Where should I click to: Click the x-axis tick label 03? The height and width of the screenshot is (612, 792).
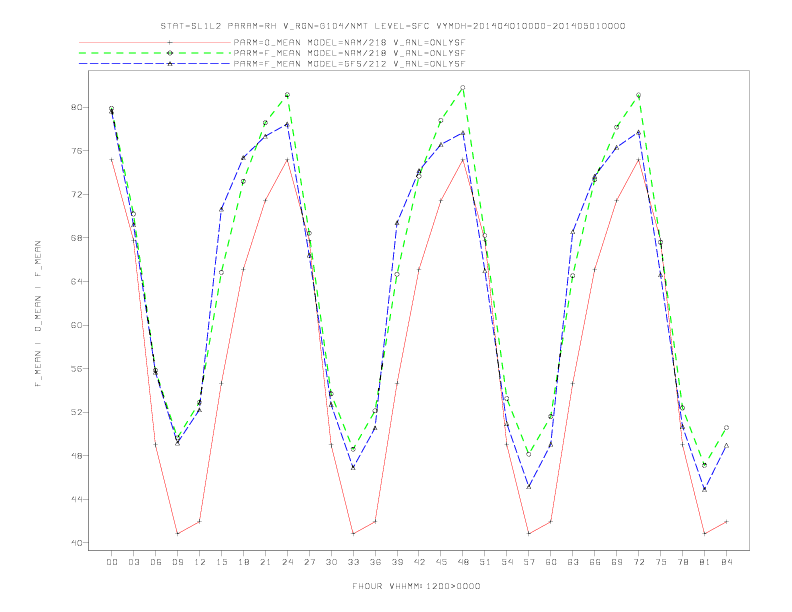pos(133,562)
